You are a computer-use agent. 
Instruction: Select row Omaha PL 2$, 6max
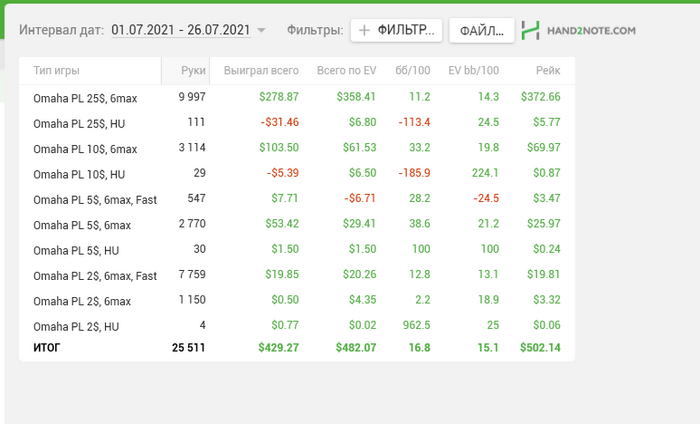[x=297, y=301]
